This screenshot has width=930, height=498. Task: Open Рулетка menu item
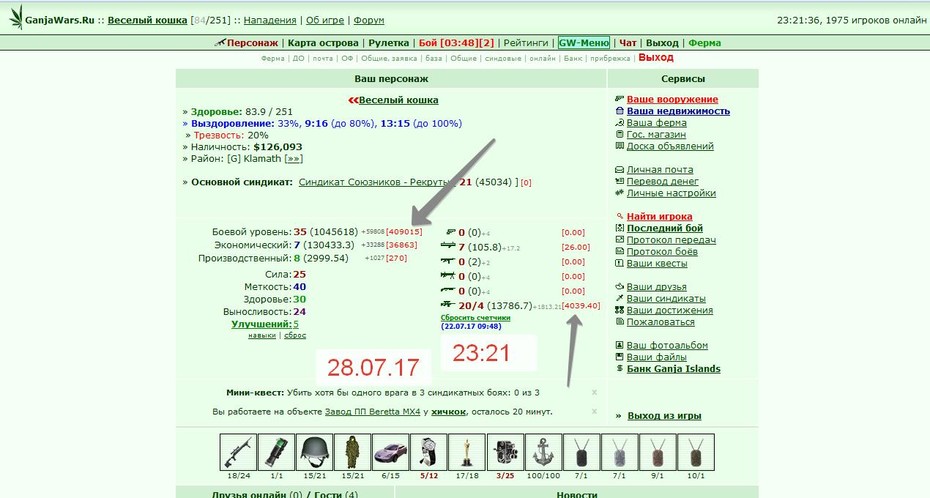(x=388, y=43)
